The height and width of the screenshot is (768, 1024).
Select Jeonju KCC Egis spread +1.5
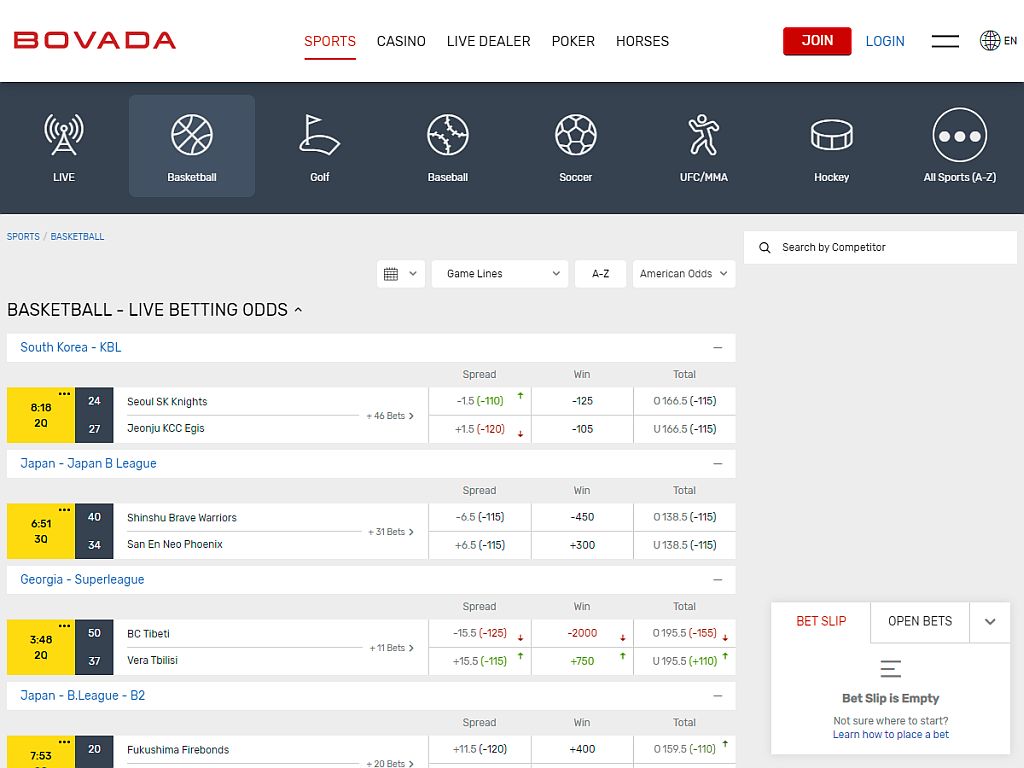coord(480,430)
